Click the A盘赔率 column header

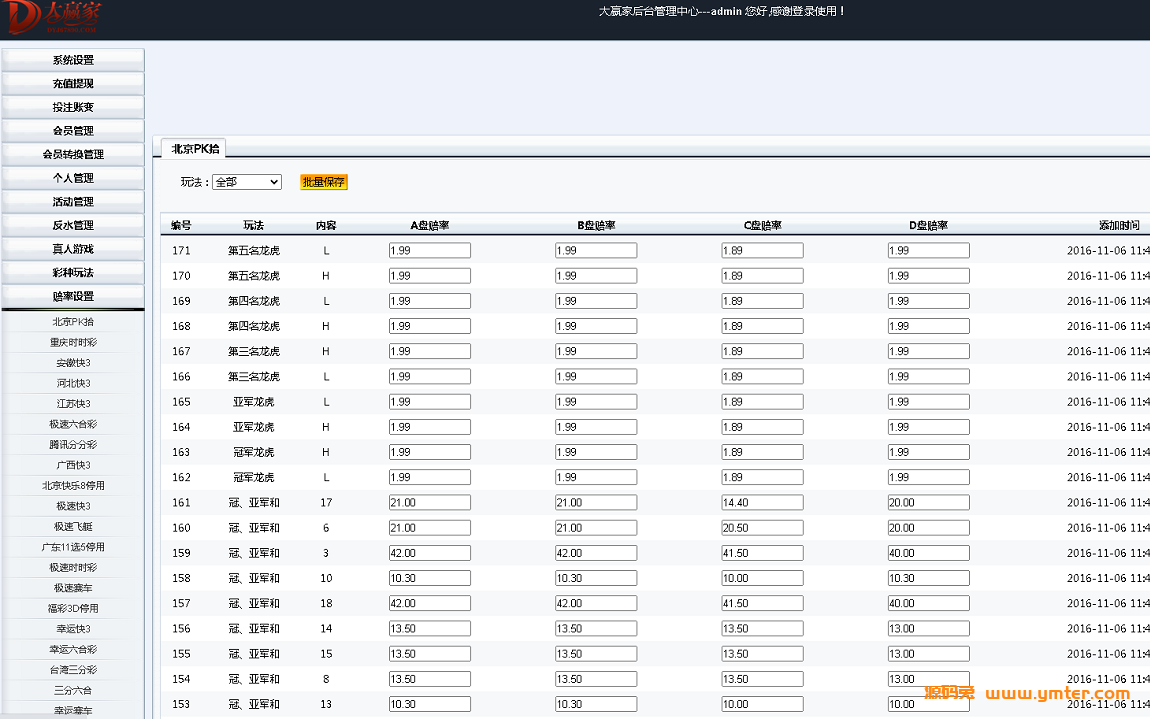pos(430,225)
